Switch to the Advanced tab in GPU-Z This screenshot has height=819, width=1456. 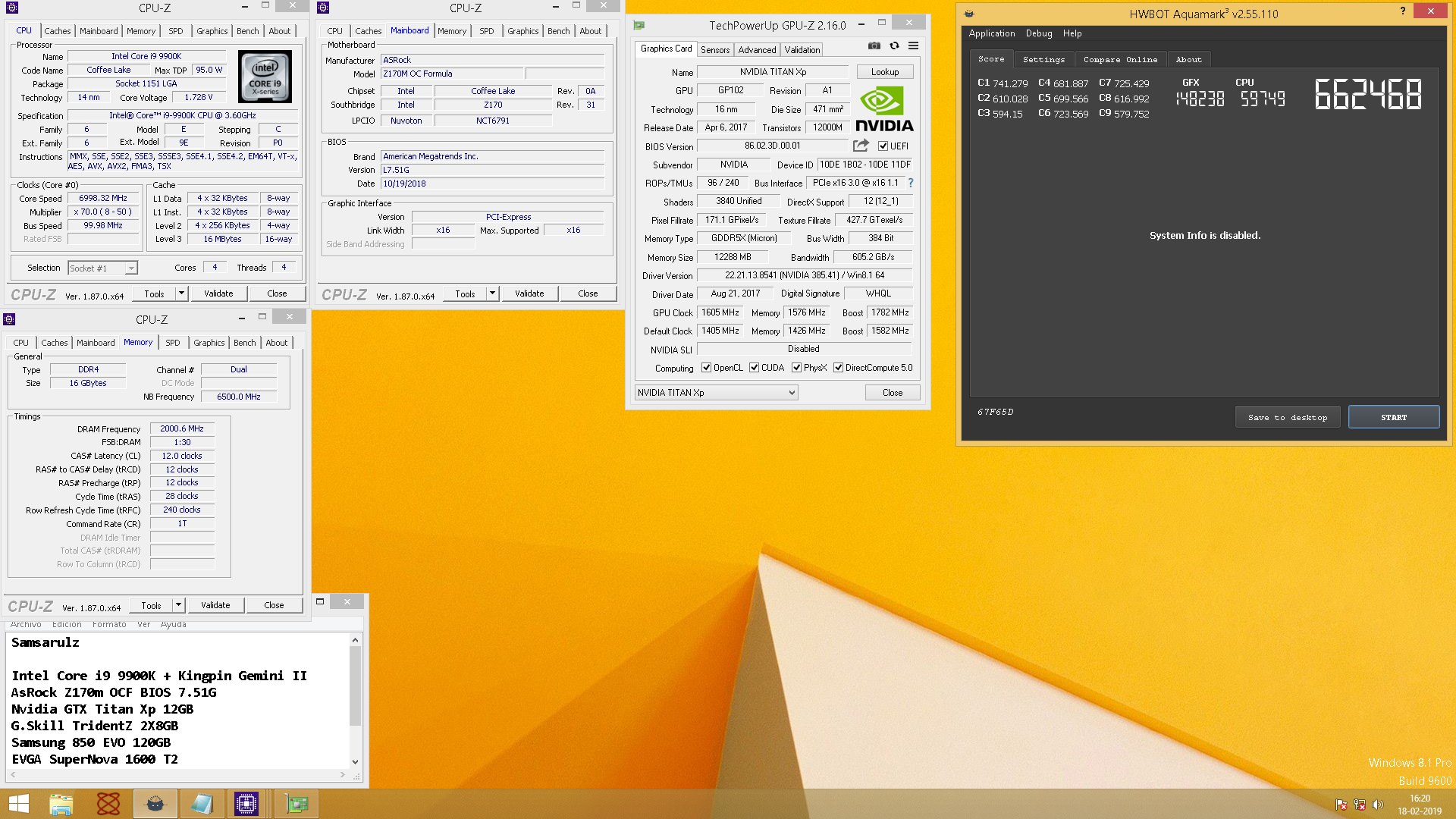tap(757, 49)
